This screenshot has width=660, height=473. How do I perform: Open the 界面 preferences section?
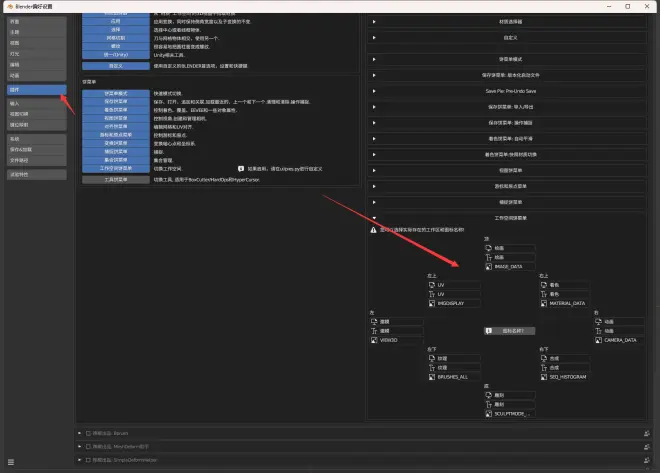tap(37, 21)
